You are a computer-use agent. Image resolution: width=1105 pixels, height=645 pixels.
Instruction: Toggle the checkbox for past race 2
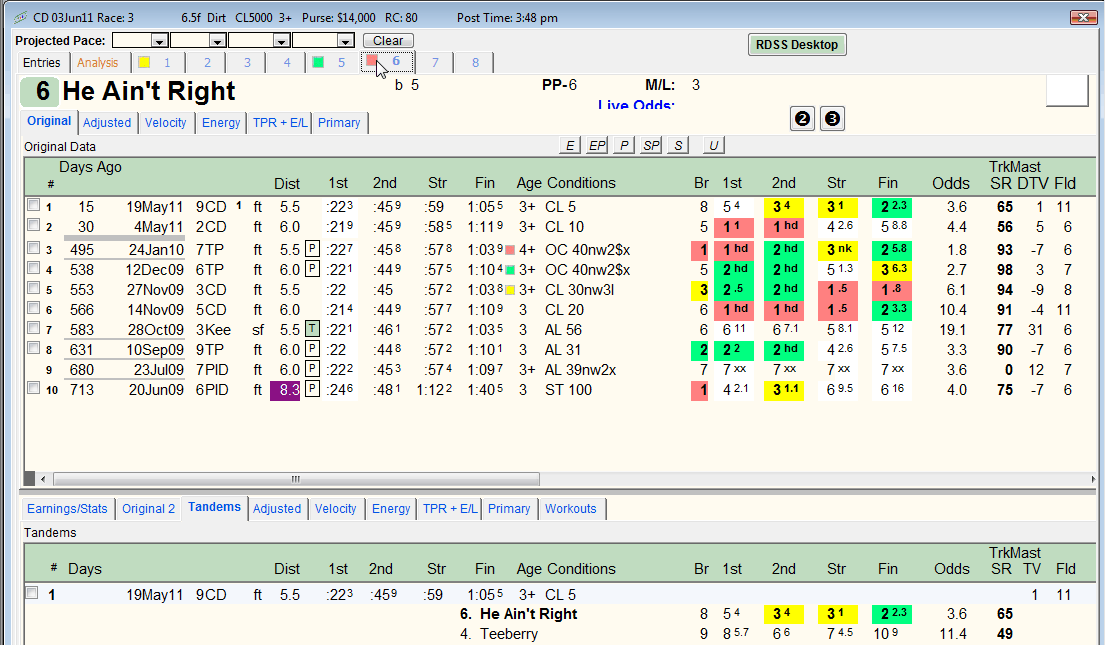(x=33, y=225)
